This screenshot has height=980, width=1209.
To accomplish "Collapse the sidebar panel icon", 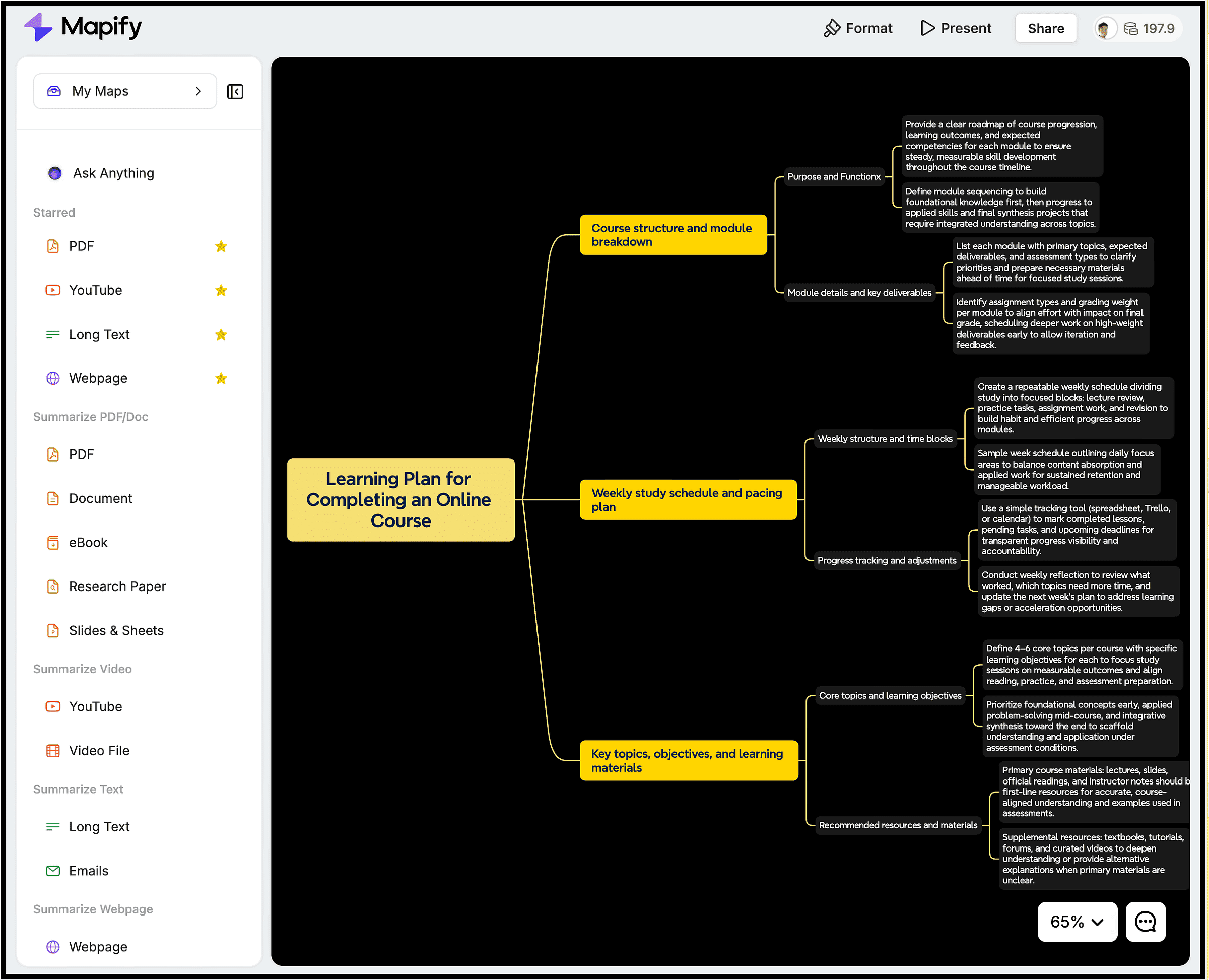I will [235, 92].
